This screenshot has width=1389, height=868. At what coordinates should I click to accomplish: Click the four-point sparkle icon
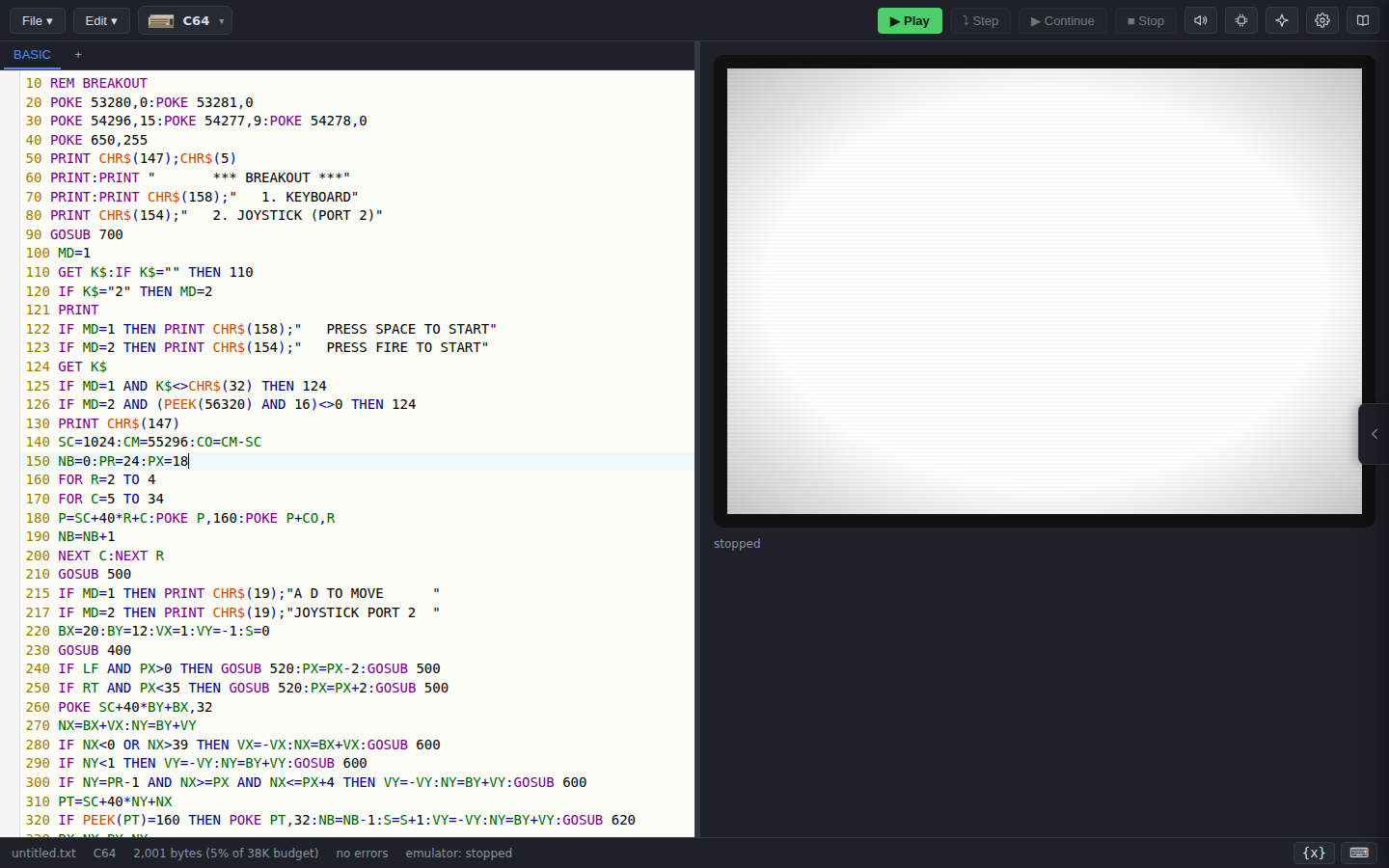tap(1282, 20)
